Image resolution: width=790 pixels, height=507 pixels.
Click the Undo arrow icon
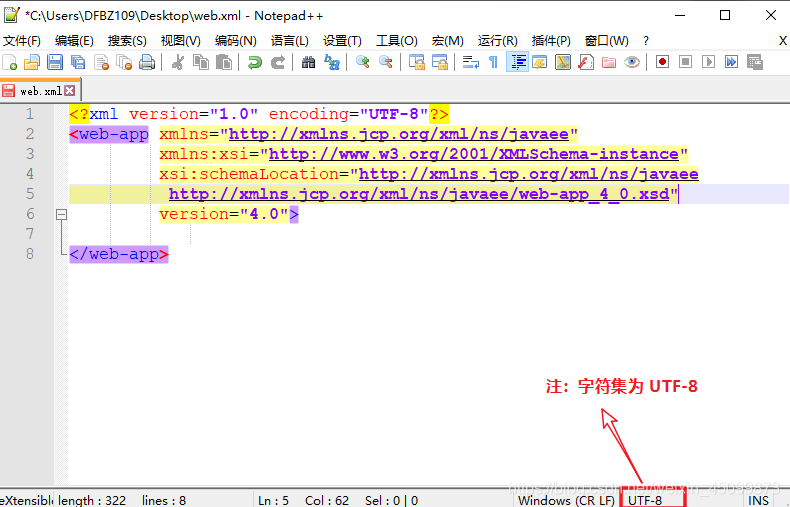tap(255, 62)
